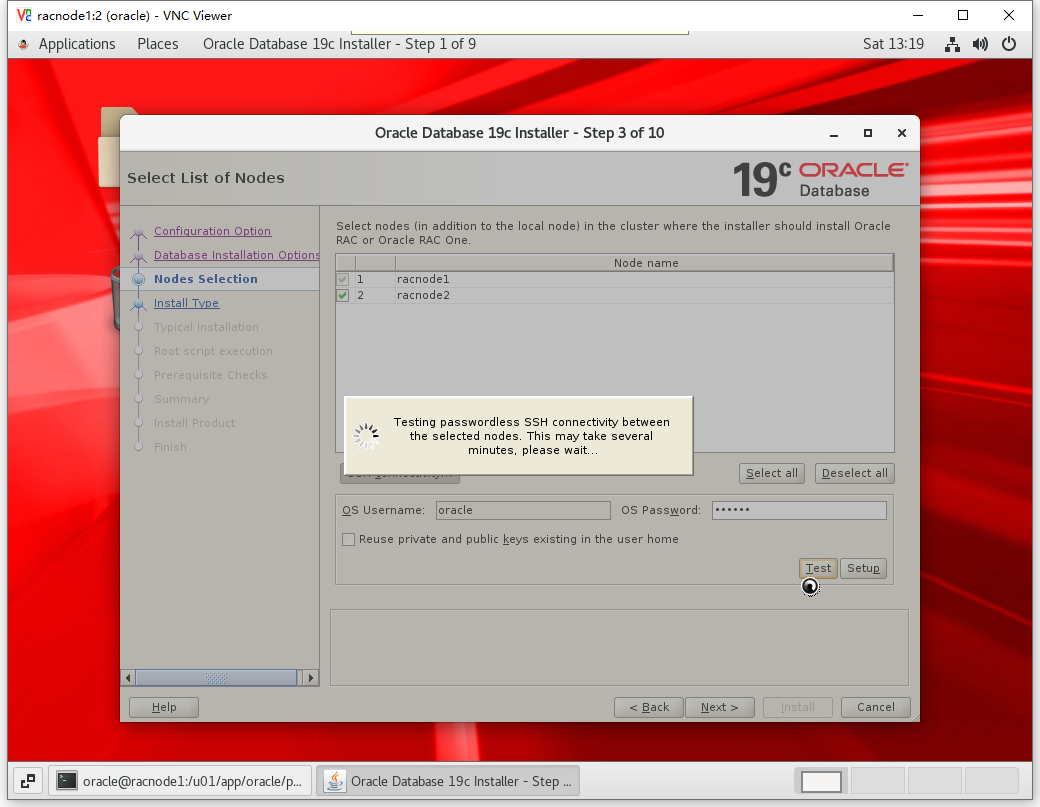Image resolution: width=1040 pixels, height=807 pixels.
Task: Click the terminal icon in the taskbar
Action: click(67, 781)
